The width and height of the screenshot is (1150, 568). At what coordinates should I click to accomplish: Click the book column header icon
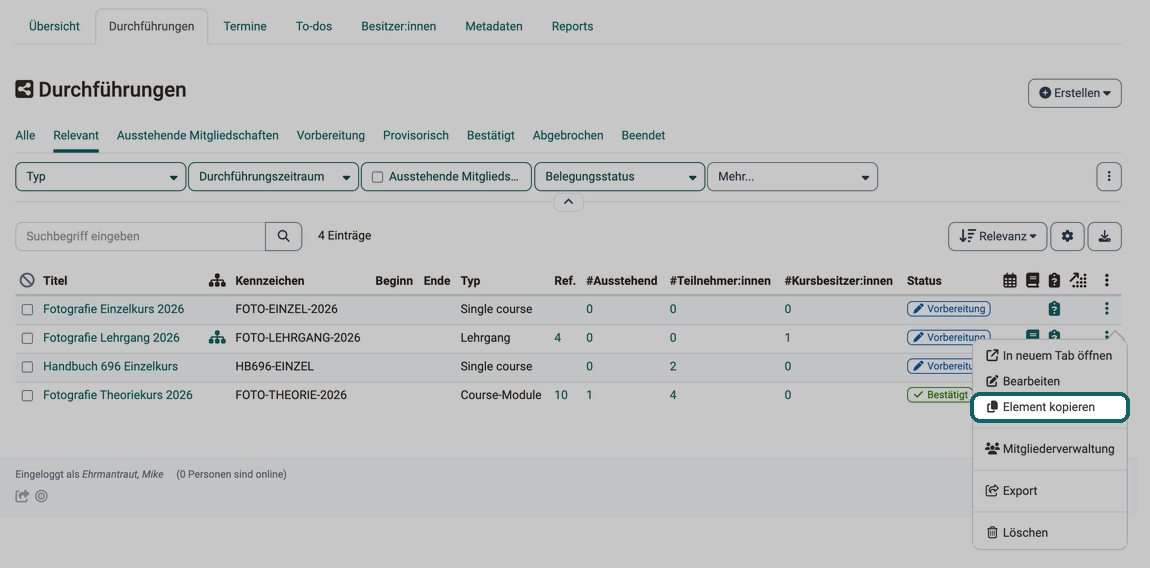tap(1033, 280)
